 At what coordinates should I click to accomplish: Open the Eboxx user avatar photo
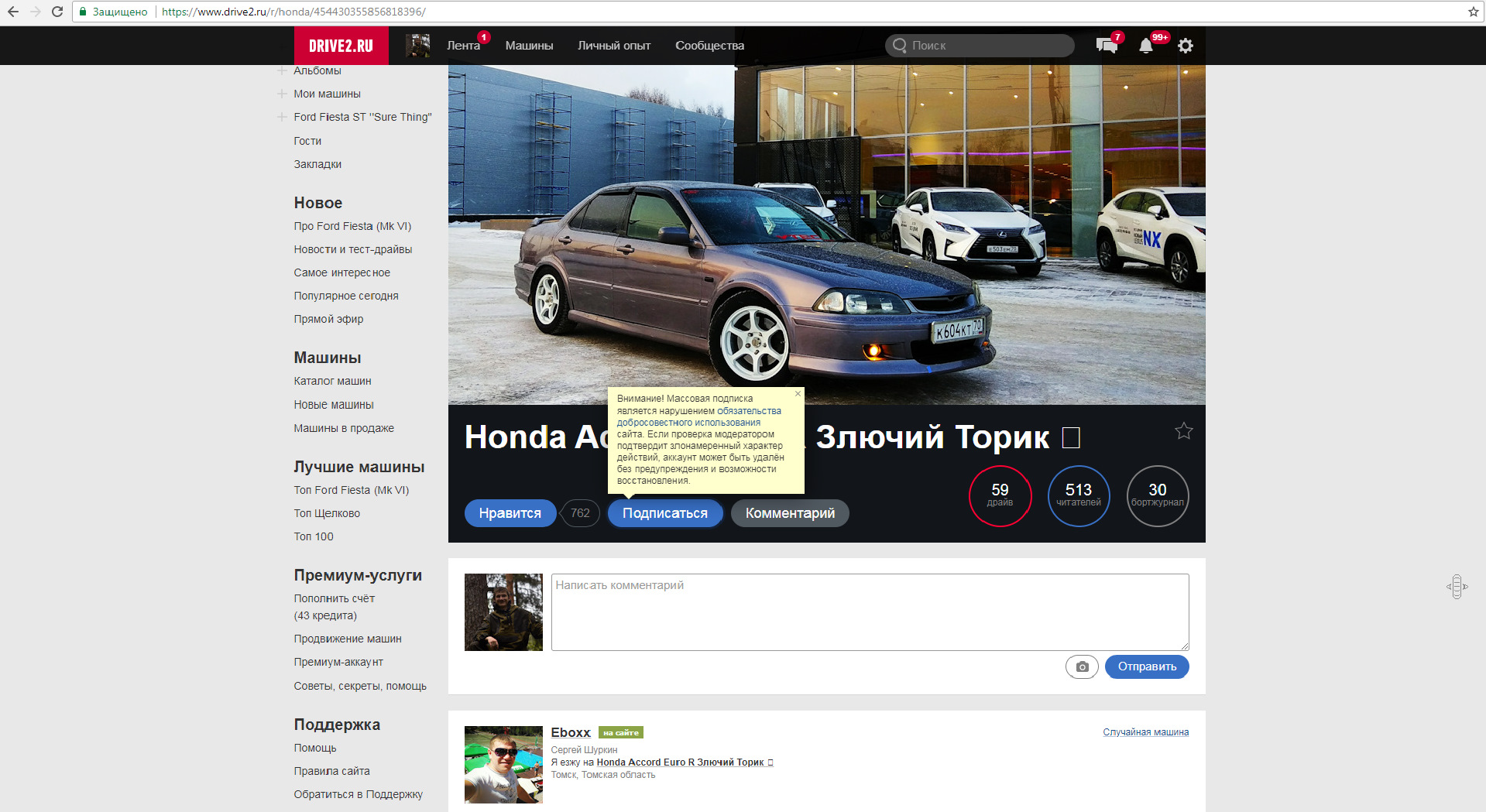[503, 765]
